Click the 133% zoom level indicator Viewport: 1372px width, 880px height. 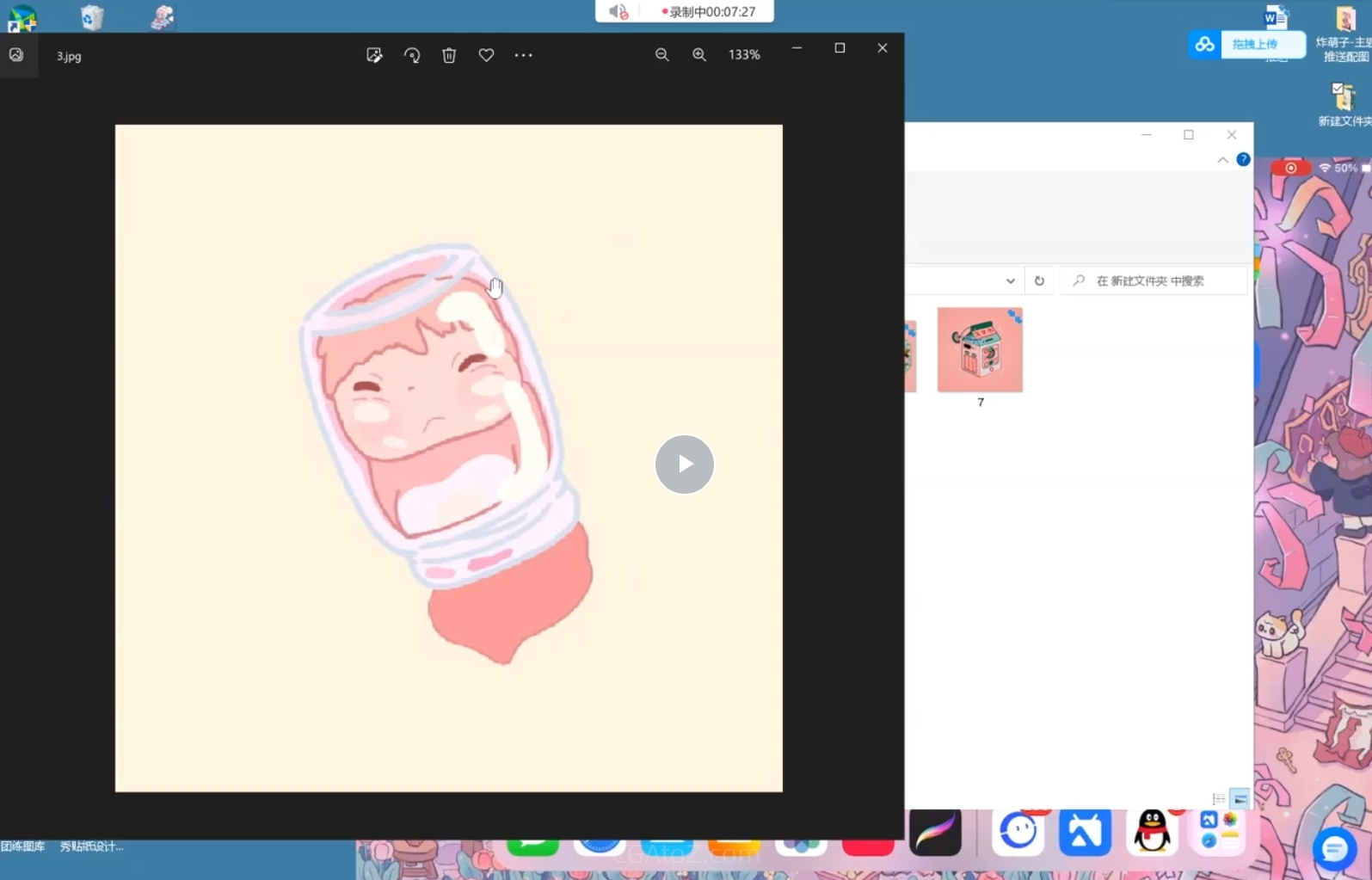pyautogui.click(x=744, y=55)
